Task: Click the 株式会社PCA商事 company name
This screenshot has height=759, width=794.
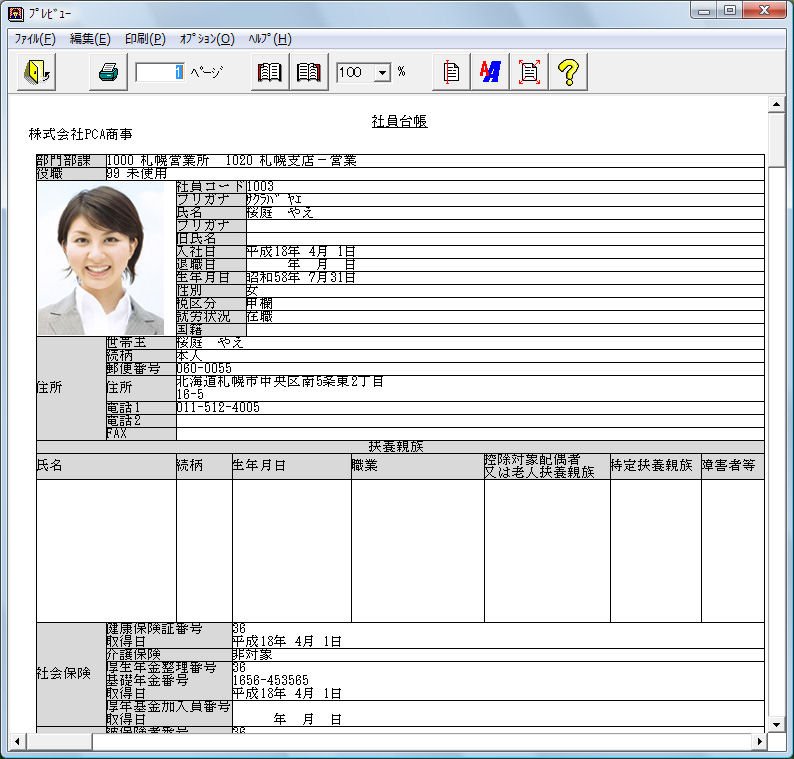Action: (81, 134)
